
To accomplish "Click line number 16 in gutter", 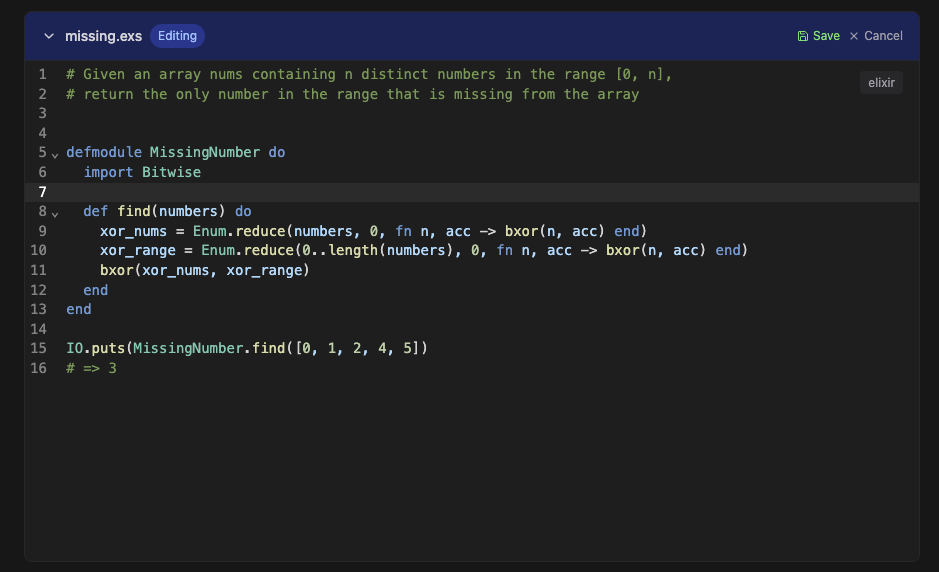I will [38, 368].
